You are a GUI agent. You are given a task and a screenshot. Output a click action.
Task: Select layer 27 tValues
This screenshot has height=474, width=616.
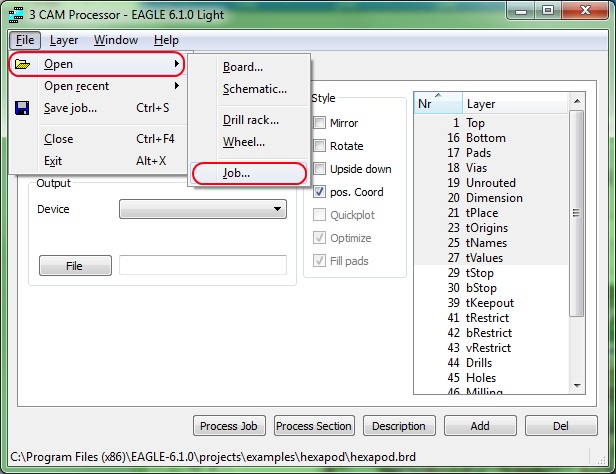(491, 258)
